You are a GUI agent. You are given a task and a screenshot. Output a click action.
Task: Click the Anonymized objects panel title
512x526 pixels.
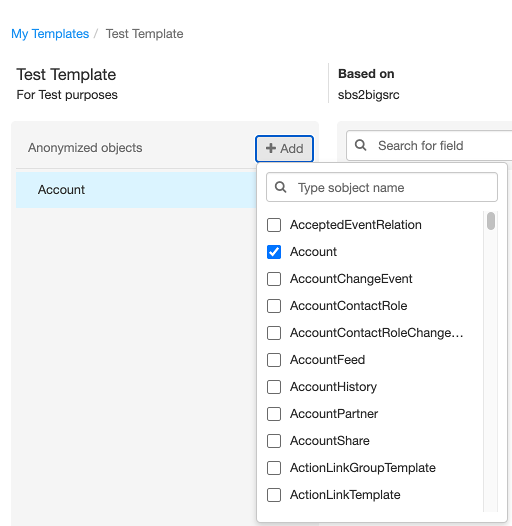coord(85,148)
